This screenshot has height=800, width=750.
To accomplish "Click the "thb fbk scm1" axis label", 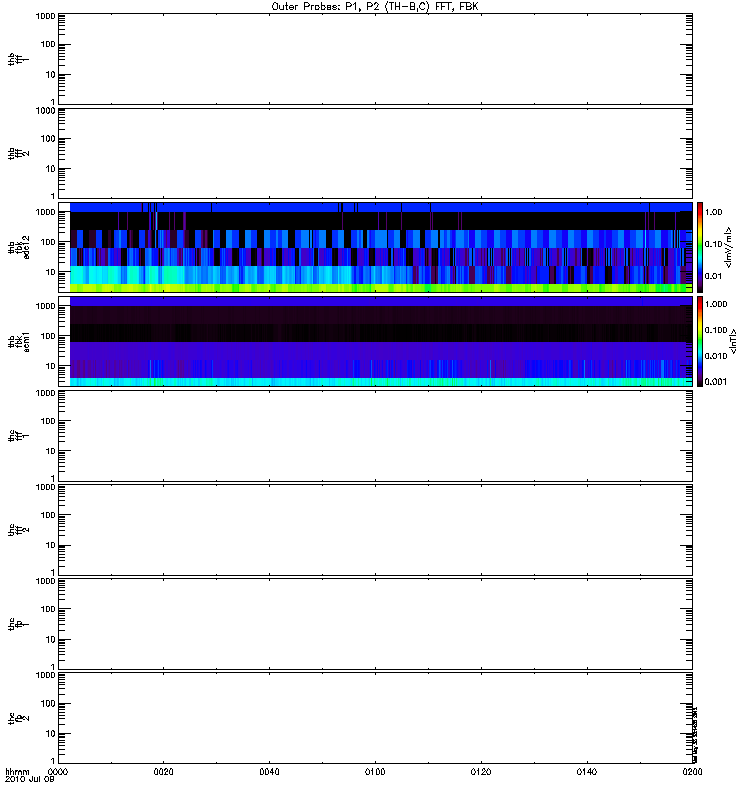I will (x=18, y=341).
